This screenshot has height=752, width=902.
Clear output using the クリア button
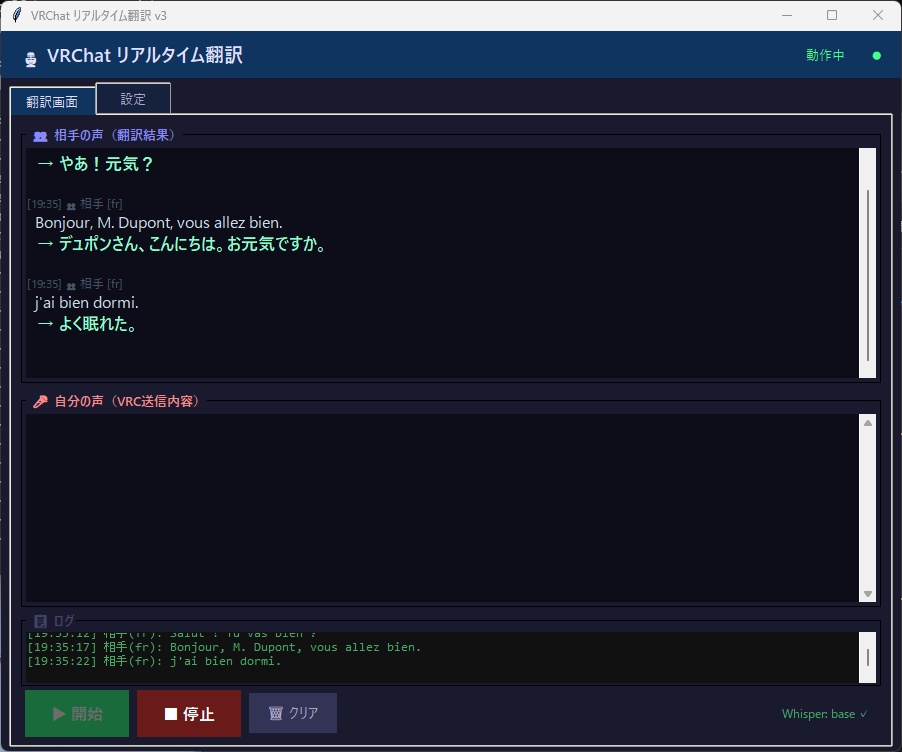(293, 713)
